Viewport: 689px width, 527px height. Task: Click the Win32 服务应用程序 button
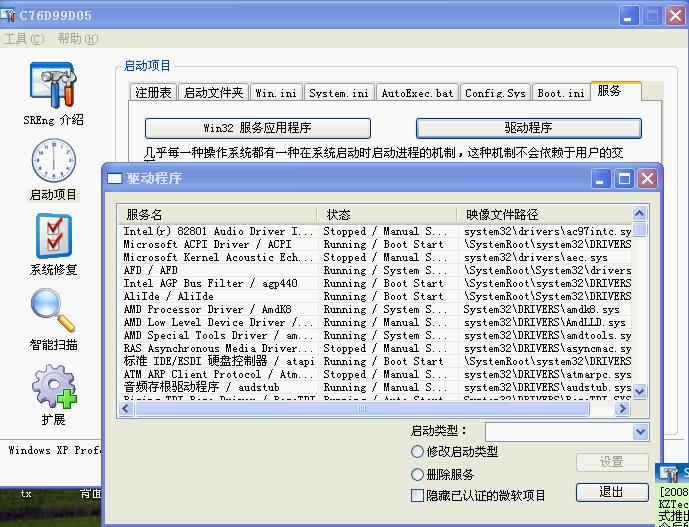click(x=257, y=128)
